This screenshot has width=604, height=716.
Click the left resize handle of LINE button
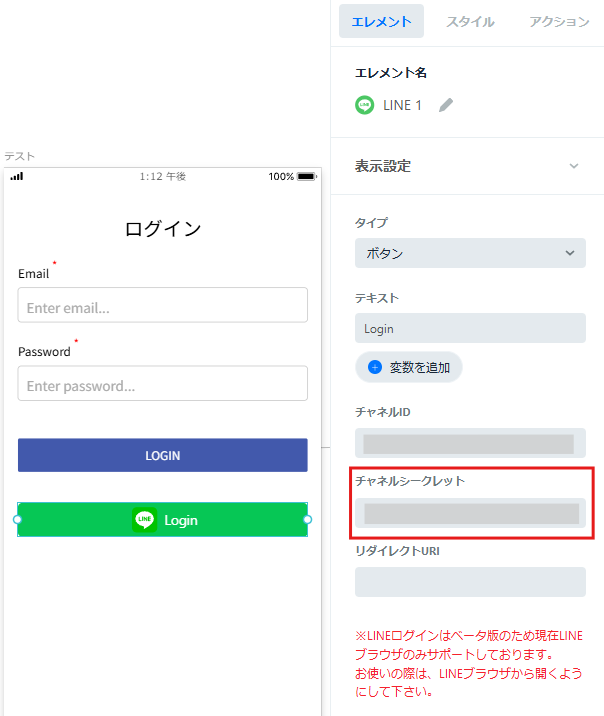(x=17, y=520)
